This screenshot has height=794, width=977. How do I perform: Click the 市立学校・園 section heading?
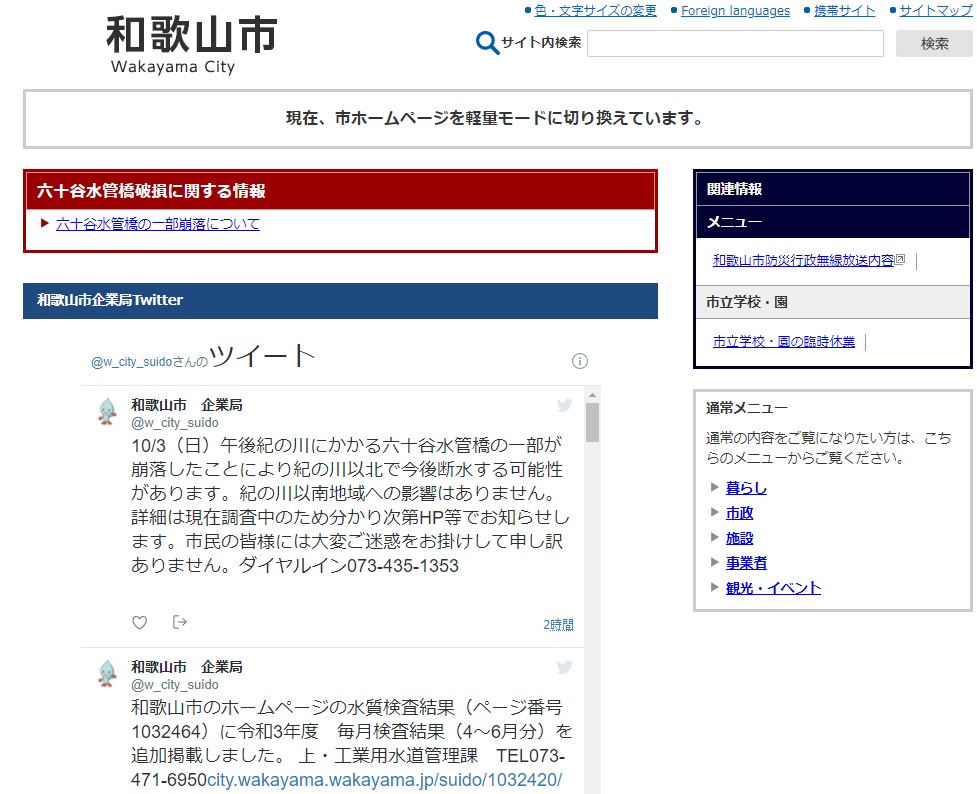(746, 302)
